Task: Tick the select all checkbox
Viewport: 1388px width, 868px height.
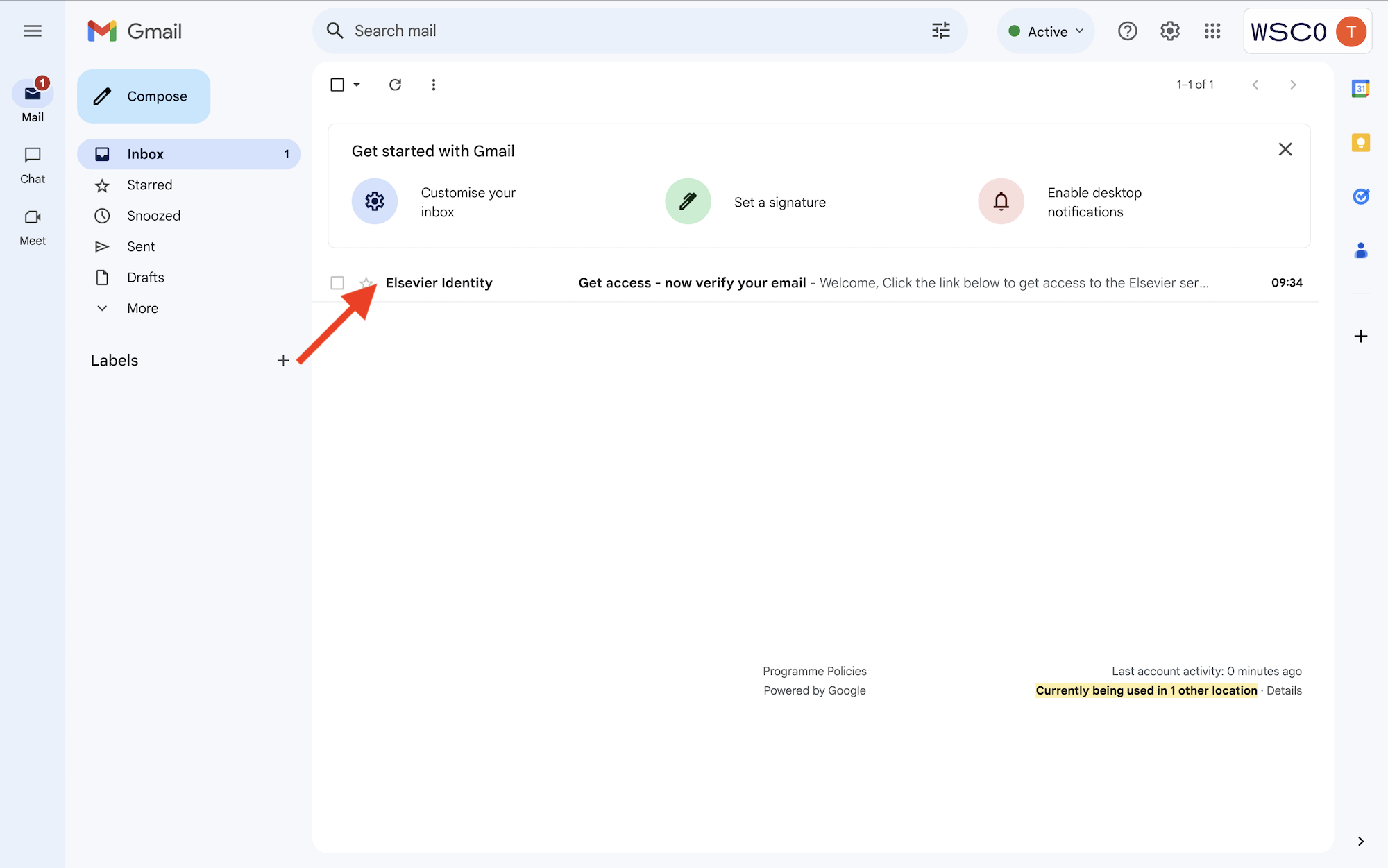Action: tap(337, 85)
